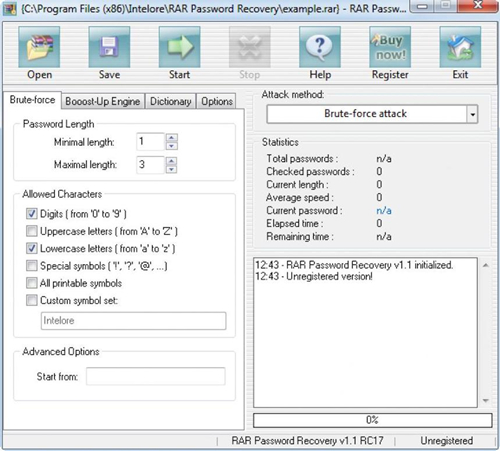Click the 0% progress bar
The width and height of the screenshot is (500, 451).
pyautogui.click(x=372, y=420)
